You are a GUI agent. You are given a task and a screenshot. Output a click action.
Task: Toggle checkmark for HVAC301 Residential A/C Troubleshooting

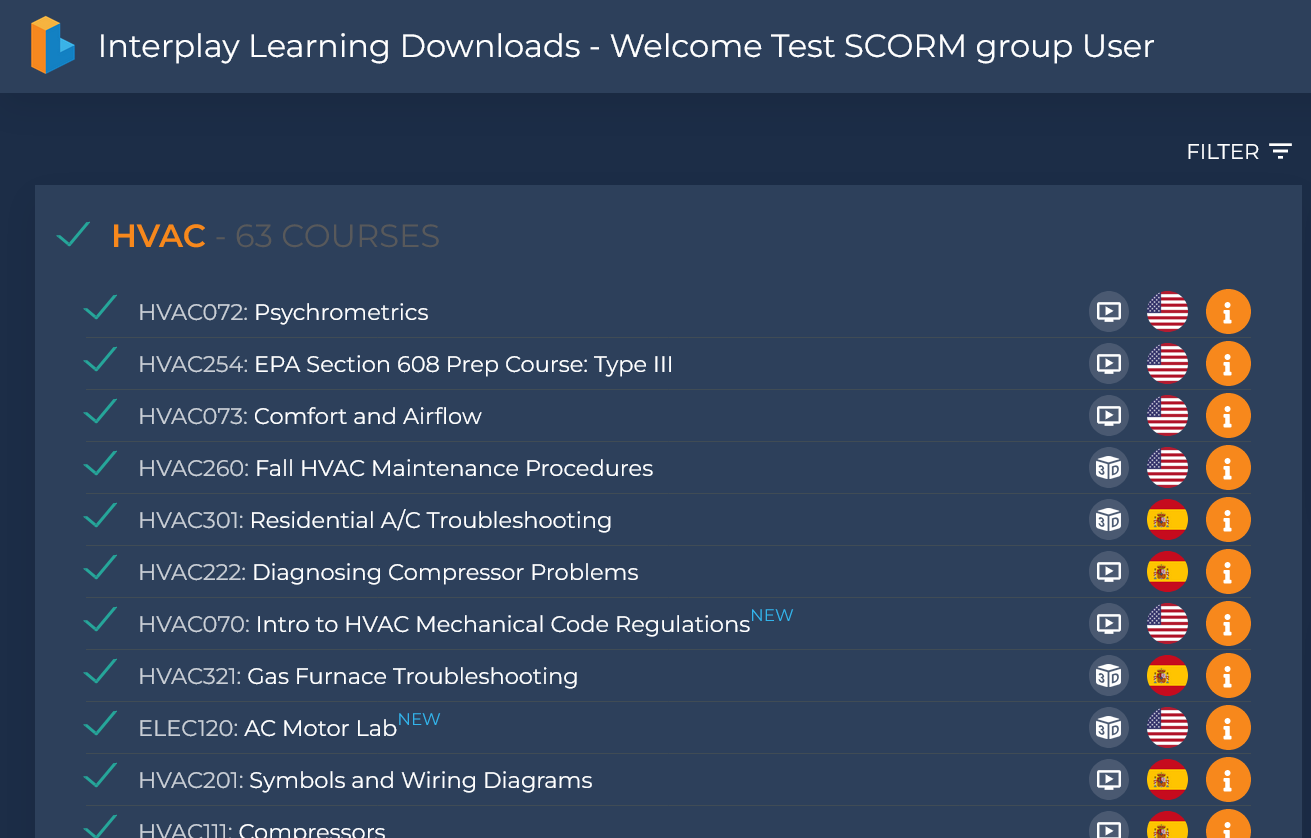101,516
